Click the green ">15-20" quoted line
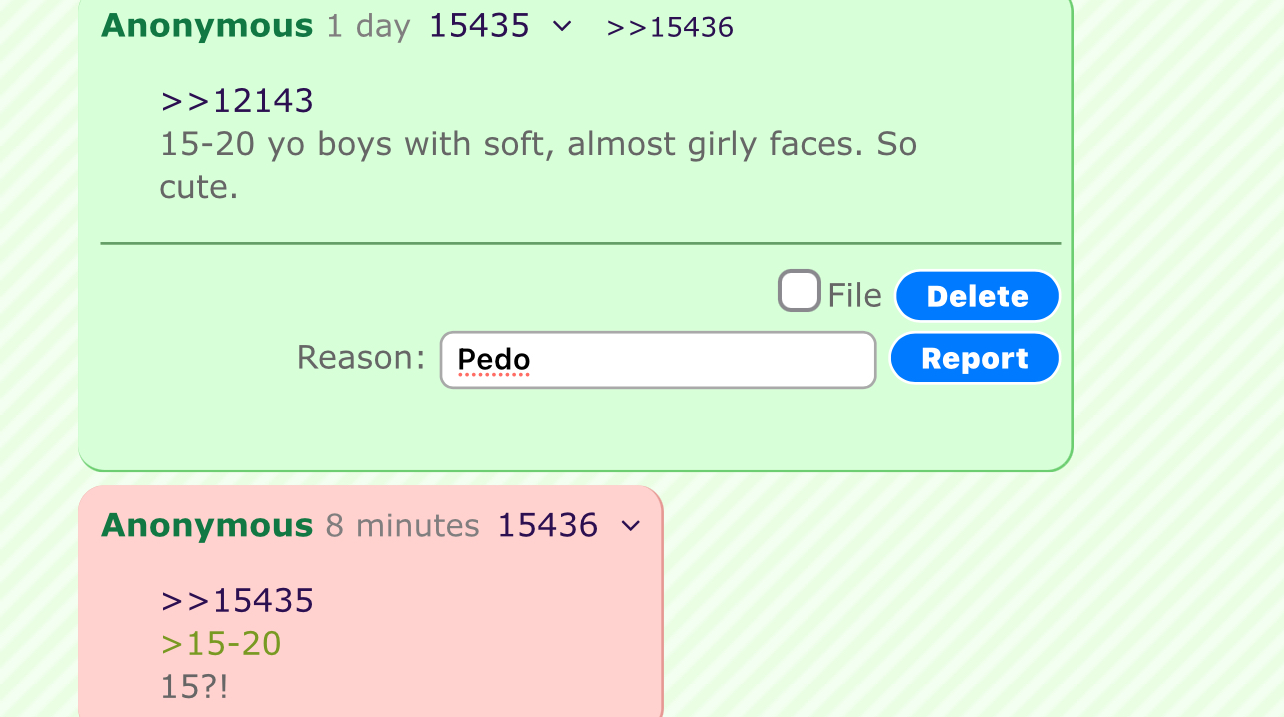The width and height of the screenshot is (1284, 717). pyautogui.click(x=221, y=643)
